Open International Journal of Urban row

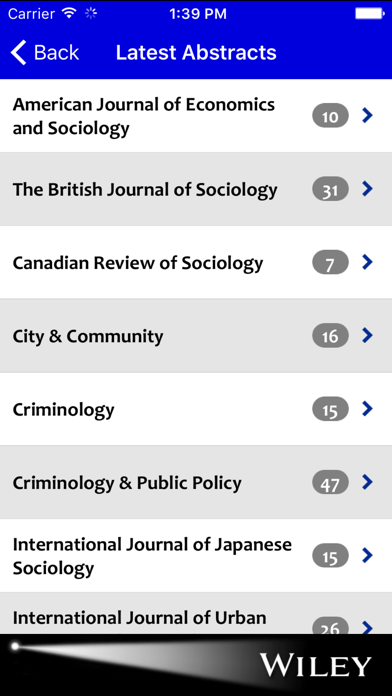pyautogui.click(x=196, y=613)
